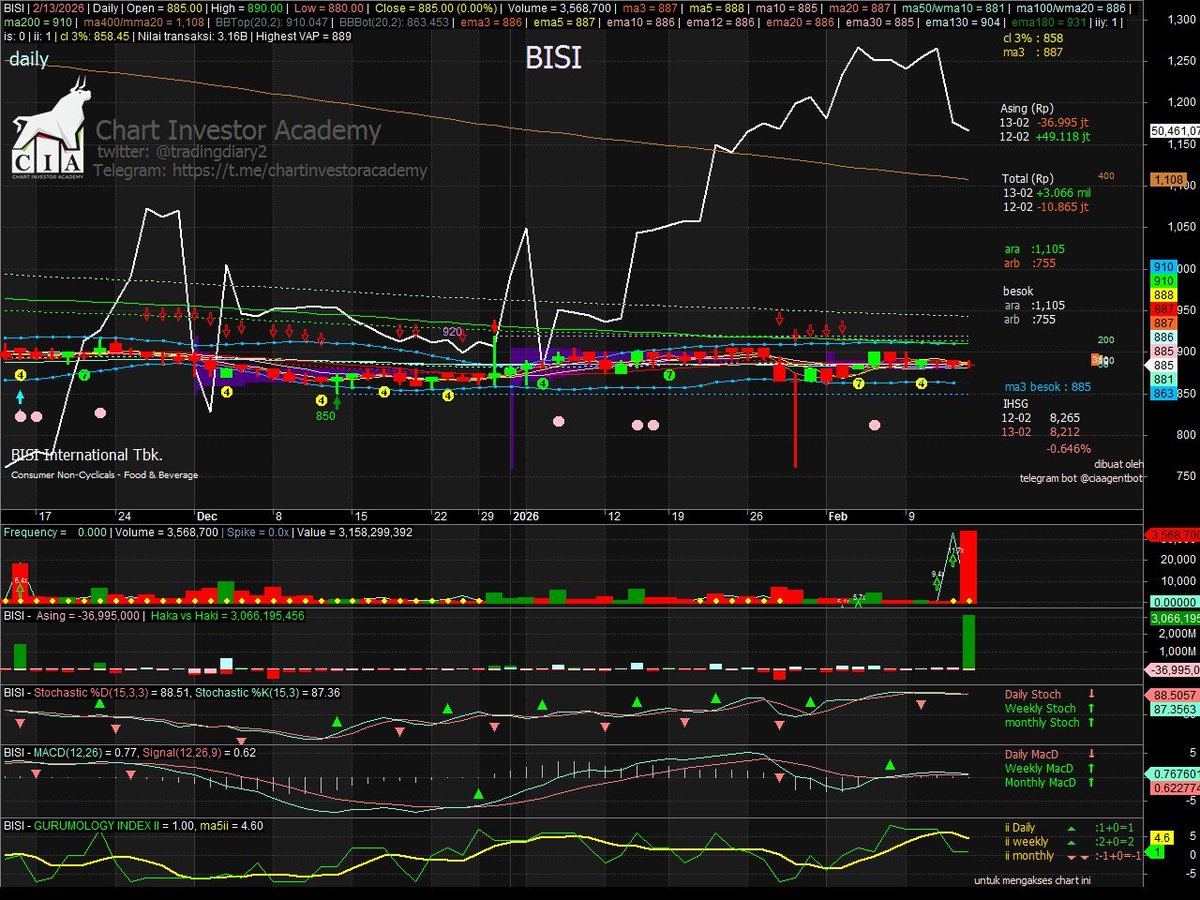Image resolution: width=1200 pixels, height=900 pixels.
Task: Click the up arrow beside Weekly MacD
Action: click(x=1091, y=768)
